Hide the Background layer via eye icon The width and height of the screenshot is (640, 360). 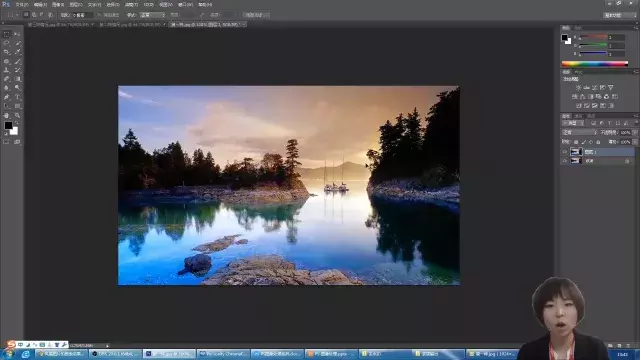[565, 161]
